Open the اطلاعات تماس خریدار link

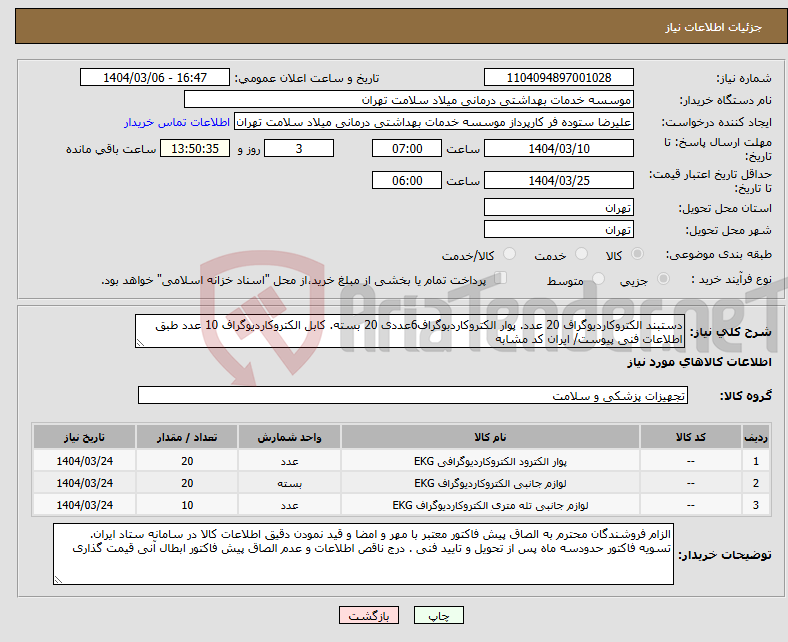tap(177, 122)
